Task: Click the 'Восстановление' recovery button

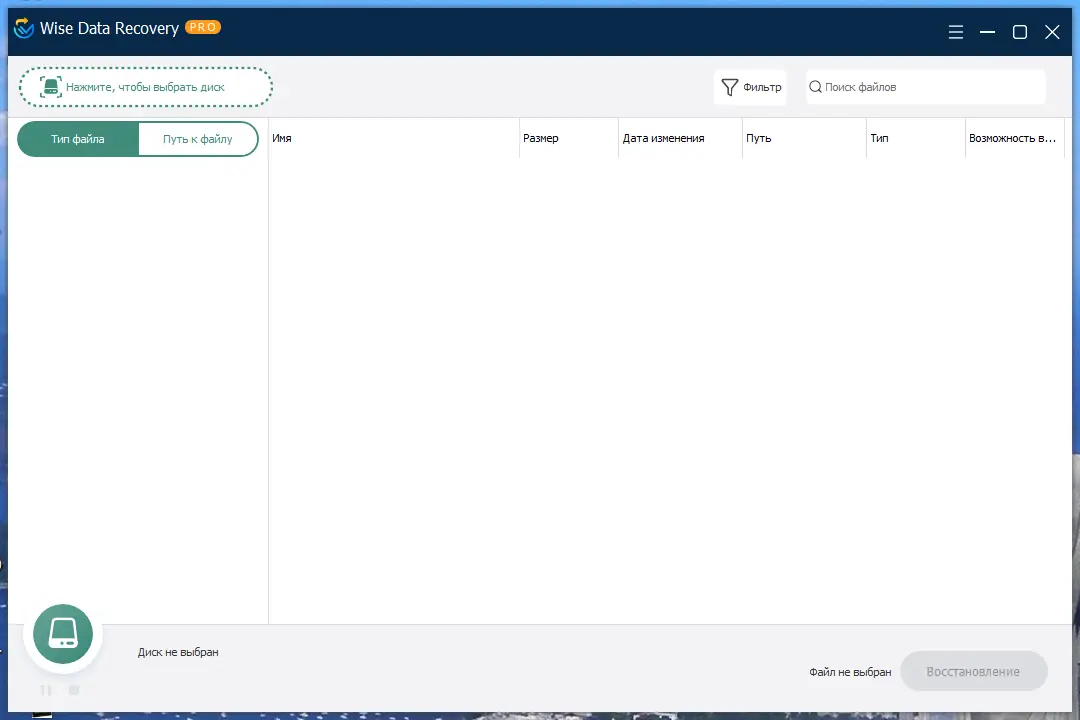Action: [973, 672]
